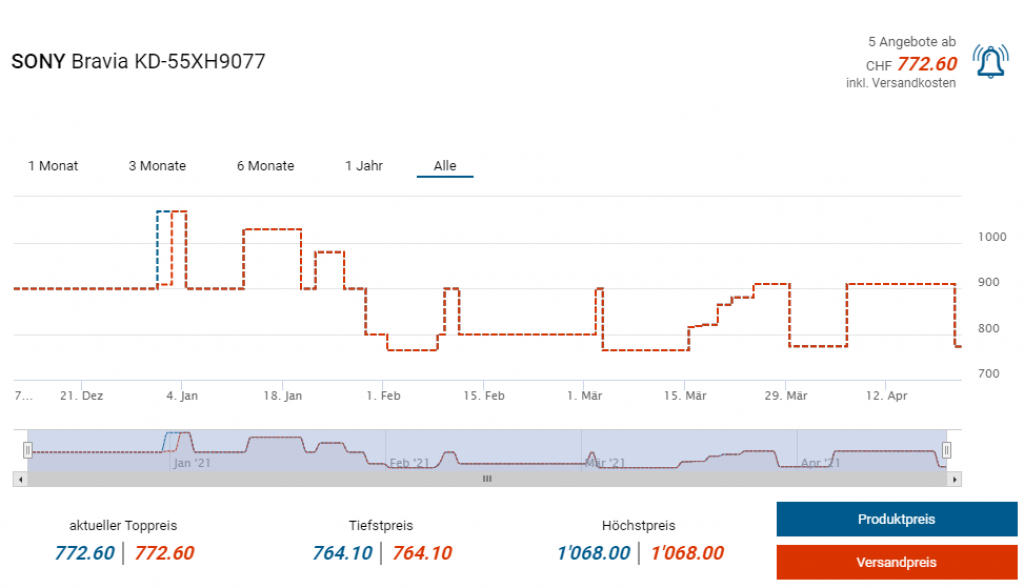Click inkl. Versandkosten label
The height and width of the screenshot is (588, 1024).
(901, 83)
